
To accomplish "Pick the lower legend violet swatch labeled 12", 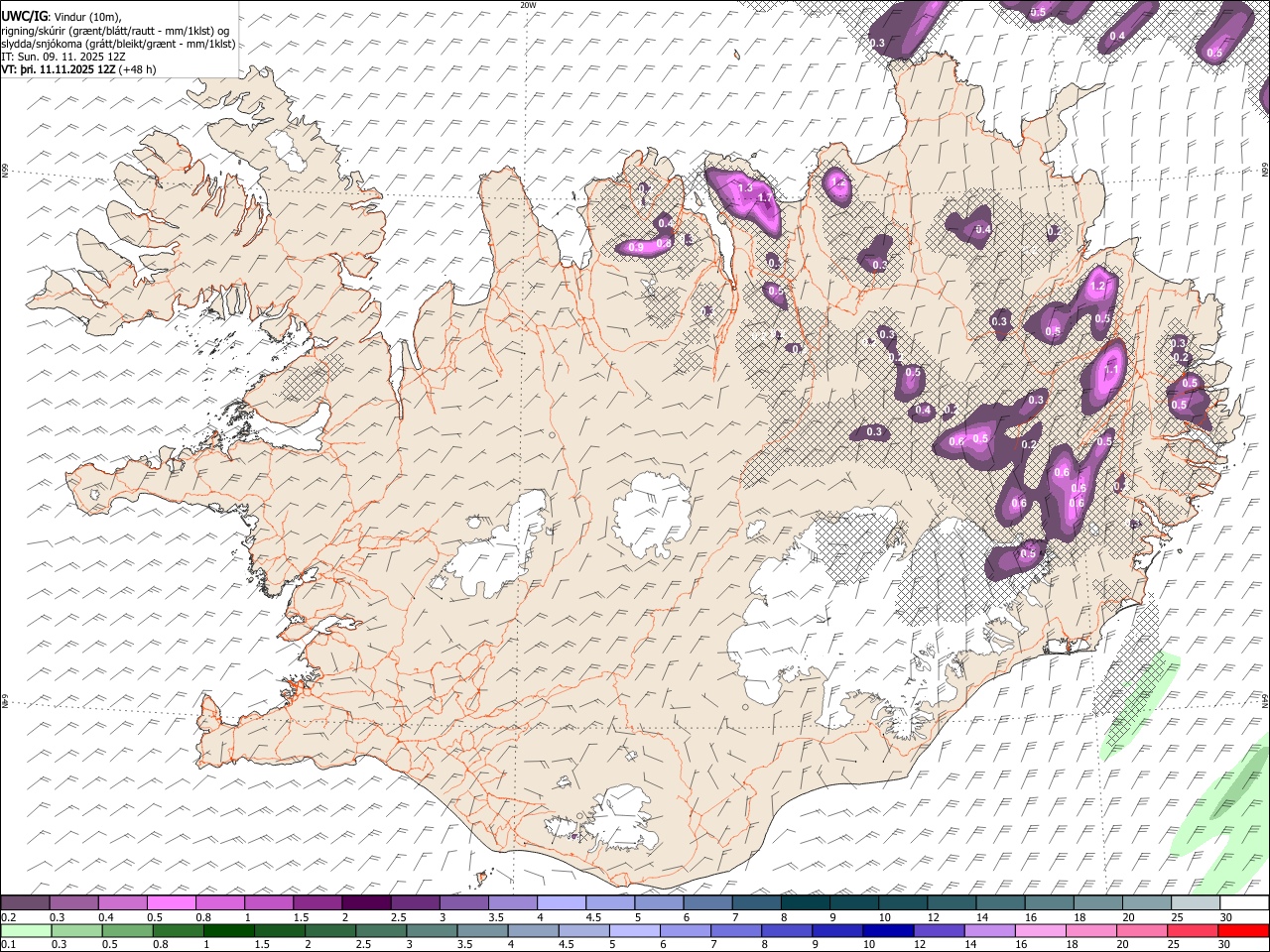I will point(939,930).
